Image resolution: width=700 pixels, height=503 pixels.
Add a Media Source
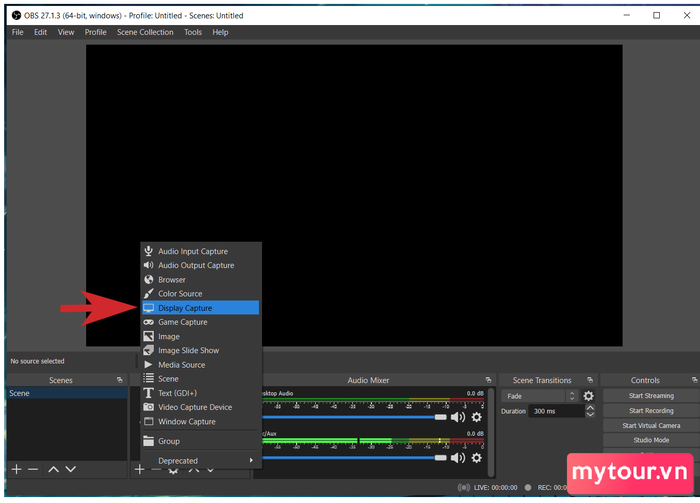coord(200,365)
